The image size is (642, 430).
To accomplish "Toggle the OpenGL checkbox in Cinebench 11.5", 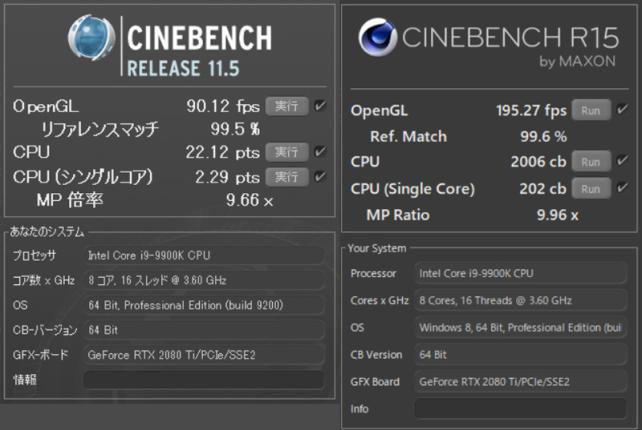I will [320, 106].
